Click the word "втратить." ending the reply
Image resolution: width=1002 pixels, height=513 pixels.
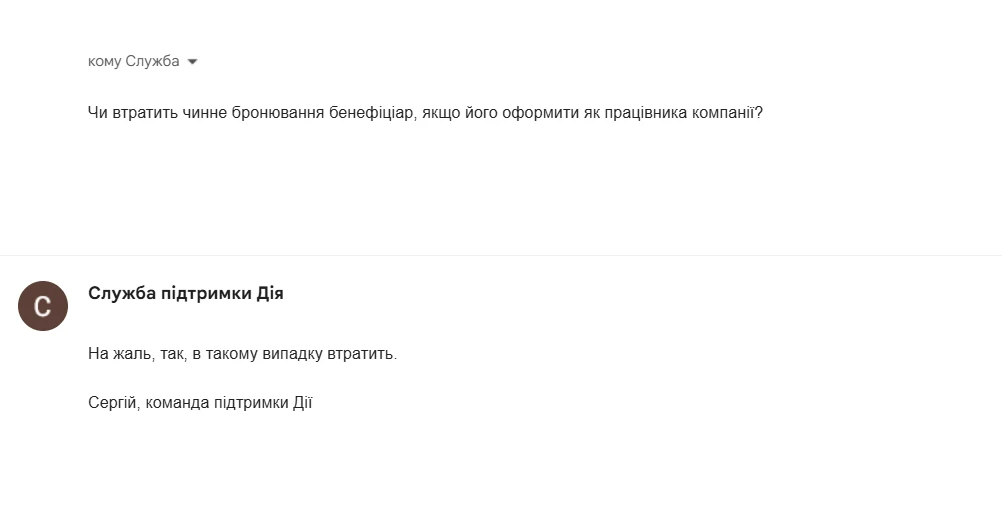tap(362, 354)
